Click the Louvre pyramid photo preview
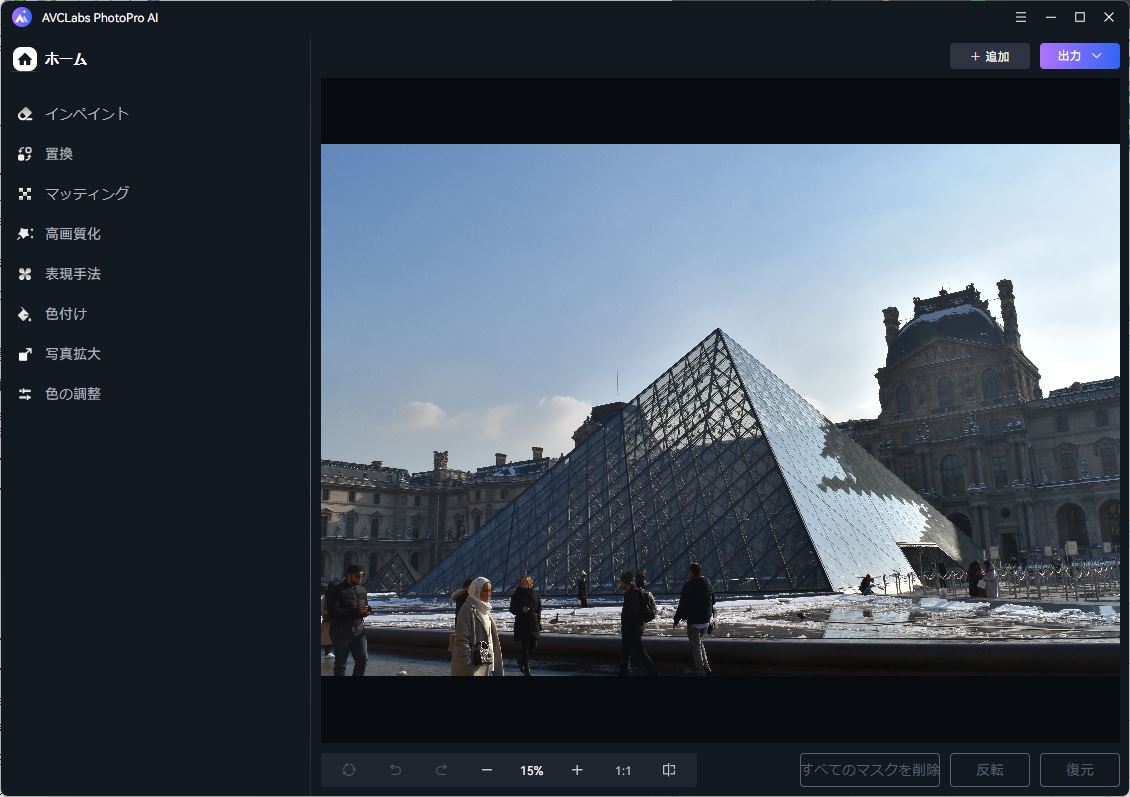This screenshot has width=1130, height=797. point(720,410)
